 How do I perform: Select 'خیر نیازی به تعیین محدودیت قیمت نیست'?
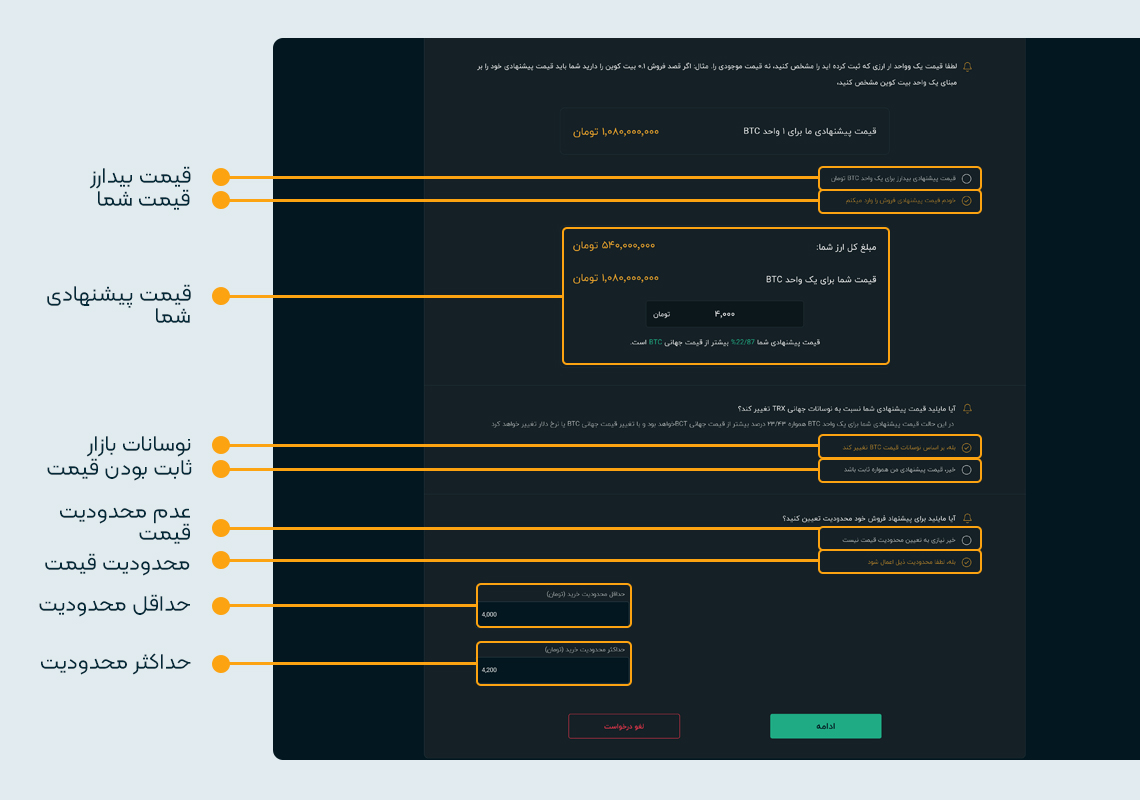[x=966, y=540]
